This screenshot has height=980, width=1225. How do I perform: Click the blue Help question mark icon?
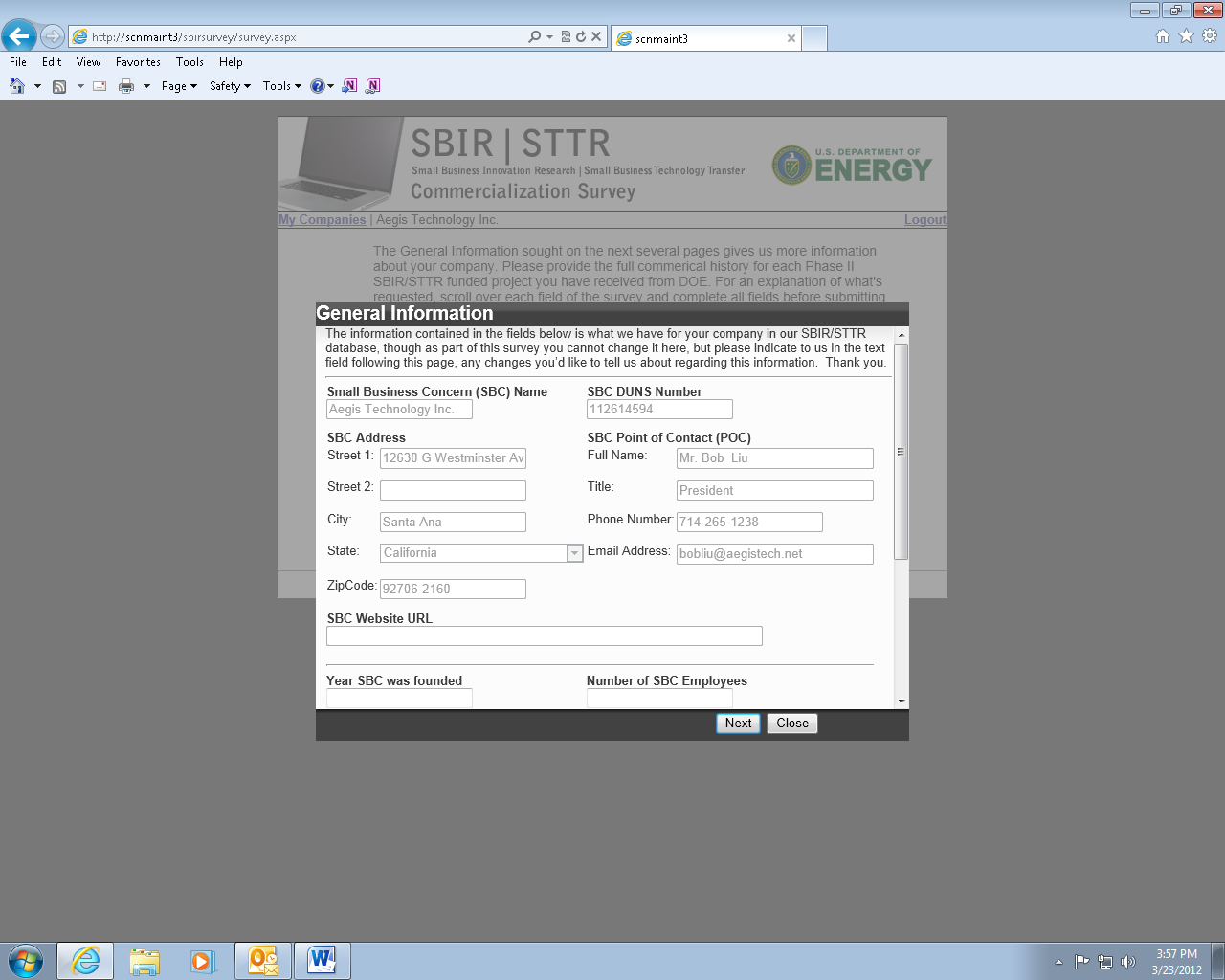click(318, 86)
